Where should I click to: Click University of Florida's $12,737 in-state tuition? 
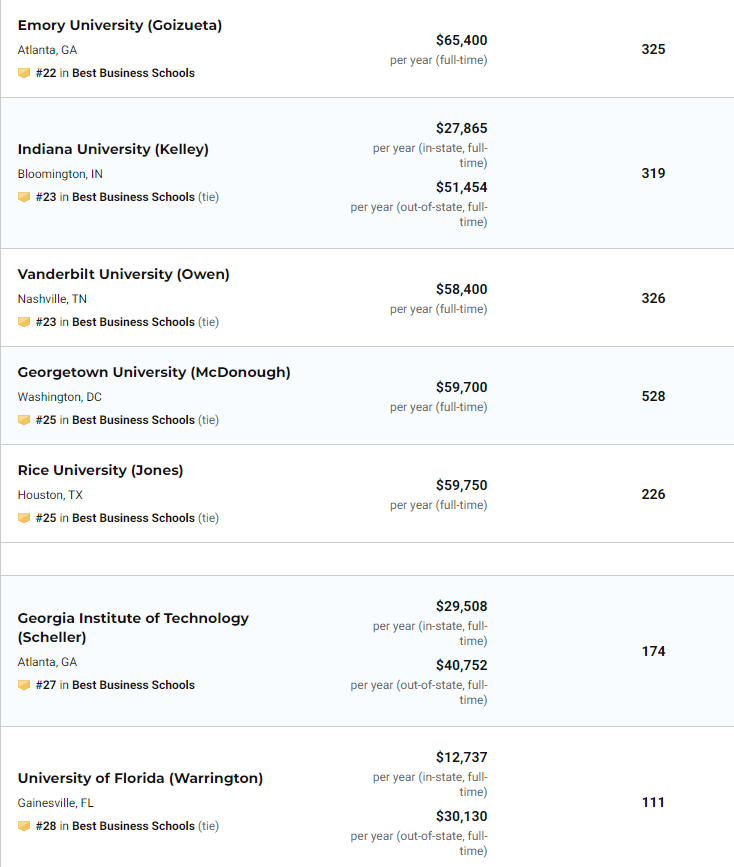point(461,757)
